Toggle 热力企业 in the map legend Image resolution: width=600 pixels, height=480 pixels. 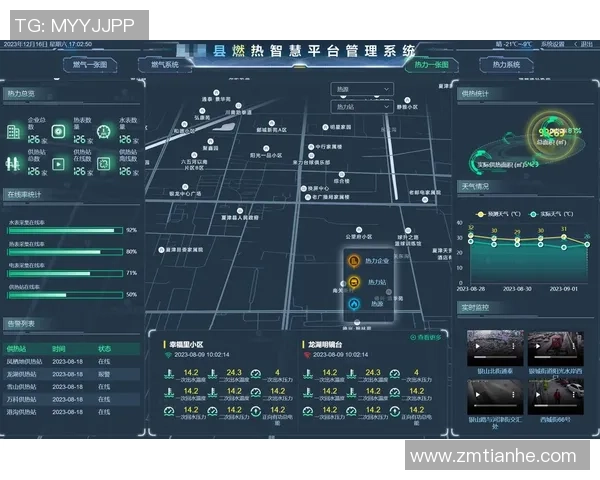click(x=354, y=261)
